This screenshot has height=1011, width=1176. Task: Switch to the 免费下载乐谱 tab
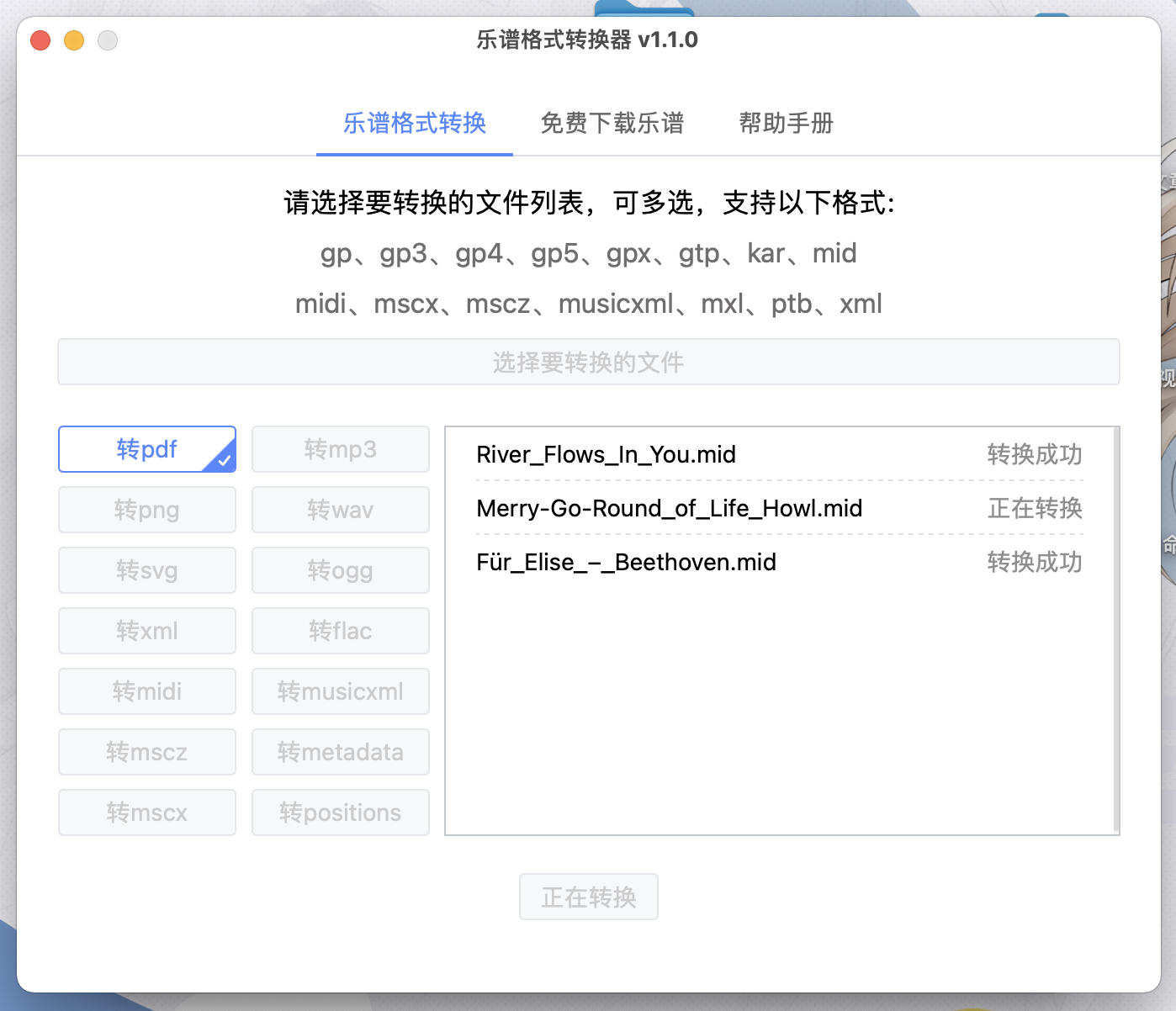(x=612, y=124)
